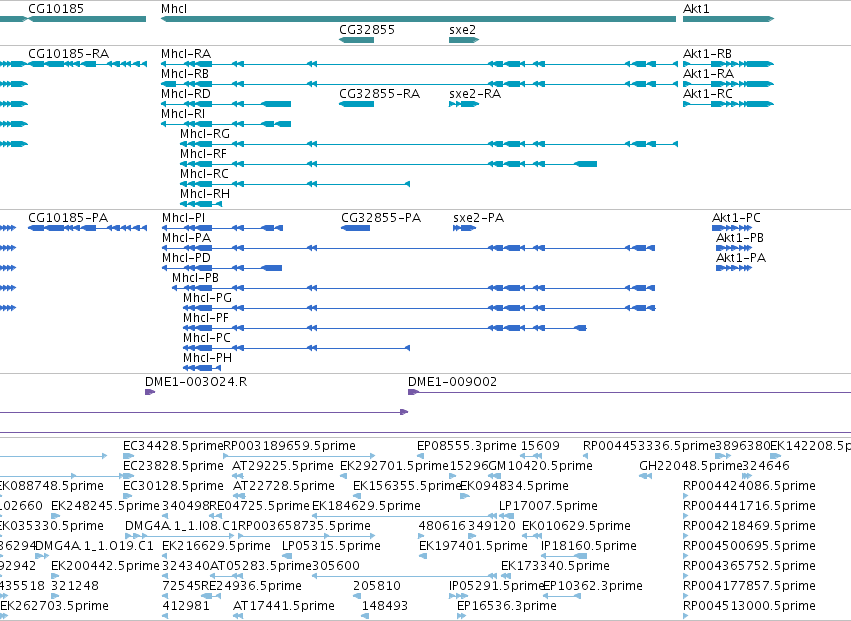The width and height of the screenshot is (851, 621).
Task: Click the sxe2 gene arrow in gene track
Action: [464, 40]
